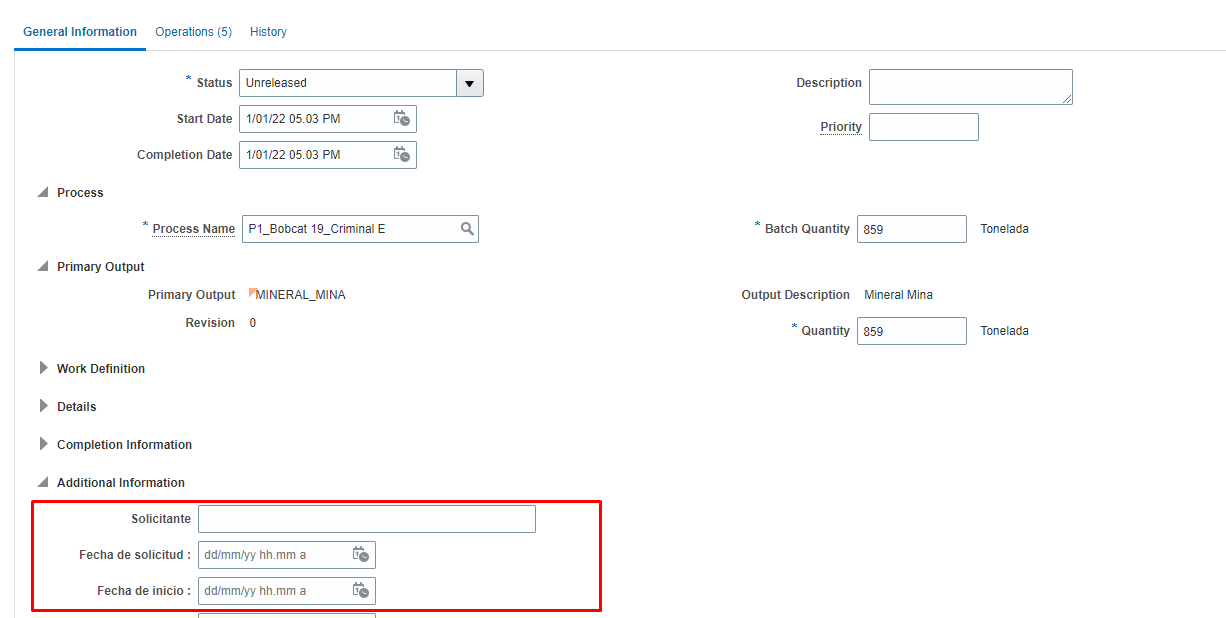
Task: Expand the Completion Information section
Action: [x=43, y=444]
